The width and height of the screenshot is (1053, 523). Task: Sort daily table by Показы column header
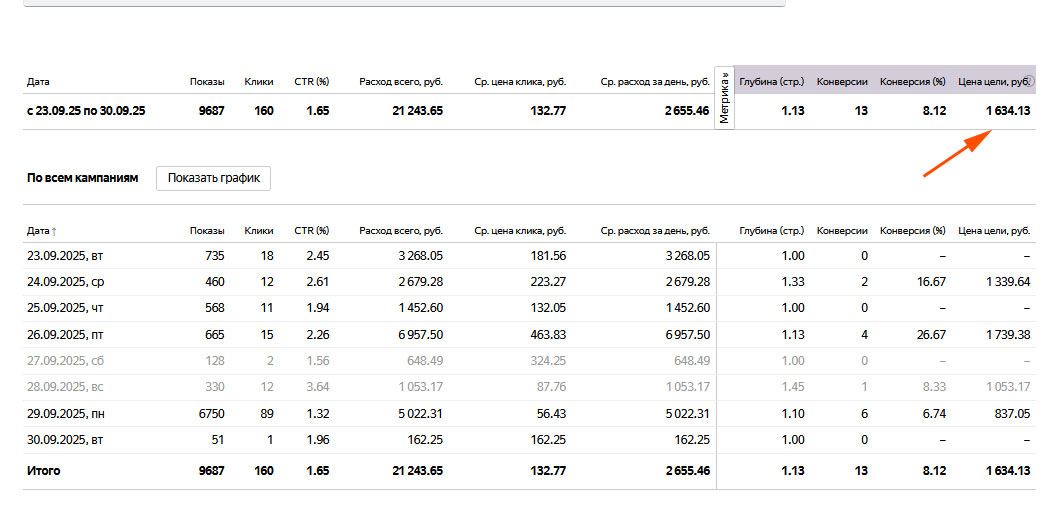click(207, 231)
